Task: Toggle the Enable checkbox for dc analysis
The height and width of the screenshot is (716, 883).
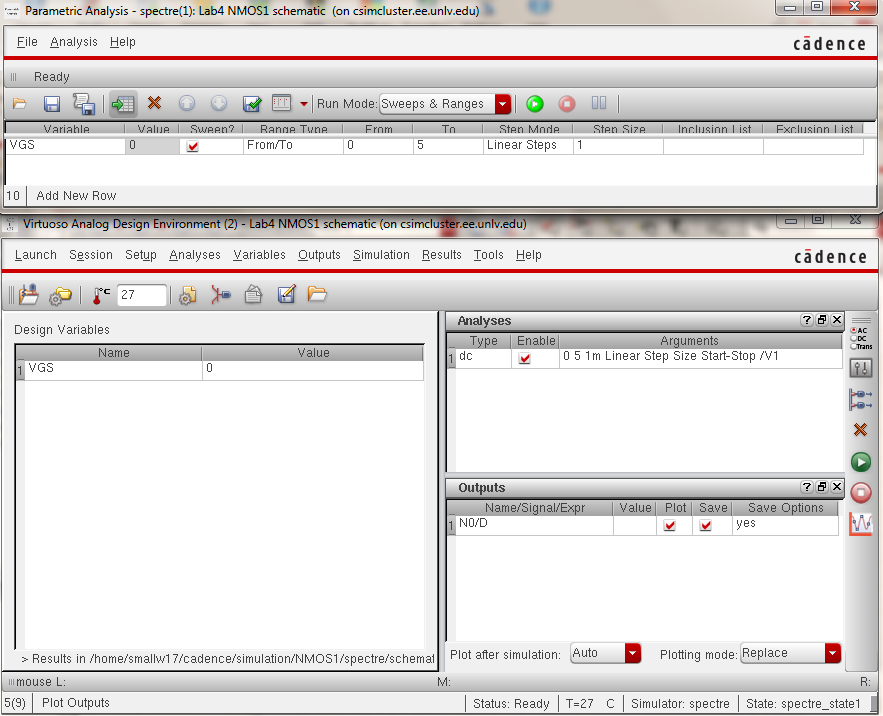Action: tap(524, 358)
